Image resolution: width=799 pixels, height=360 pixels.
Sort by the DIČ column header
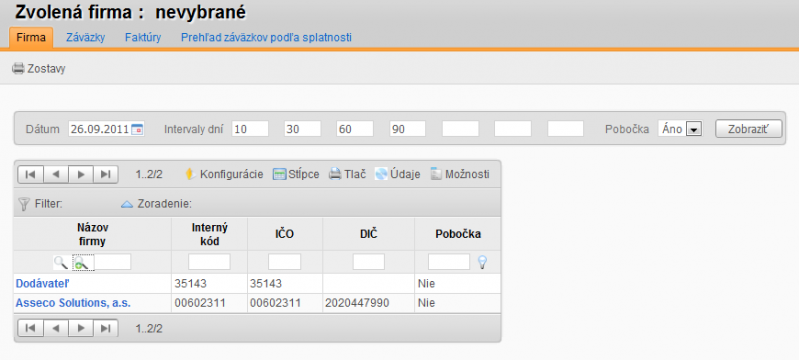(x=368, y=234)
